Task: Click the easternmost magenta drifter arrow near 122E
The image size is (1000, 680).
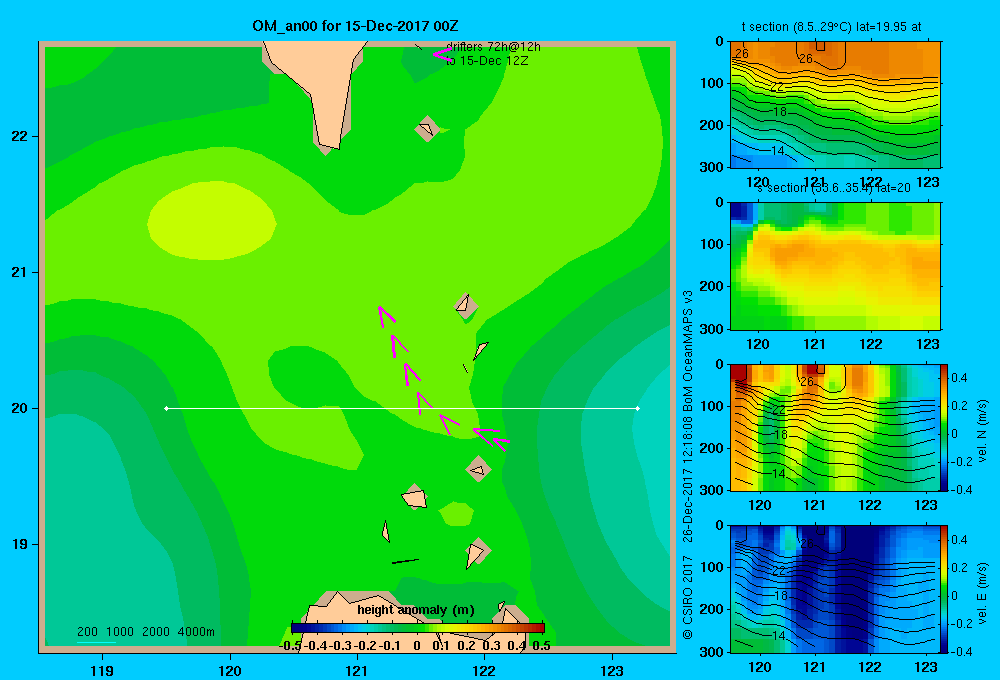Action: (501, 443)
